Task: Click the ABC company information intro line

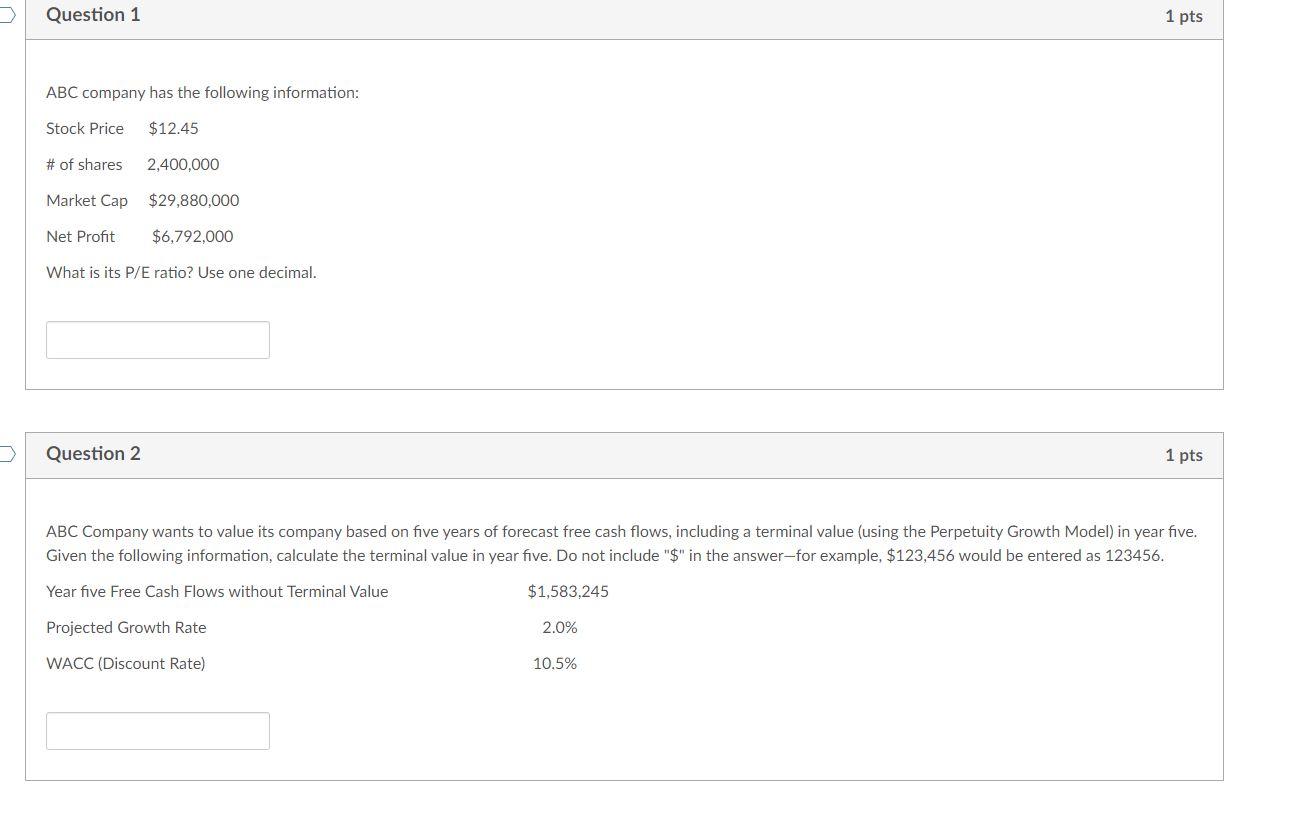Action: [x=202, y=92]
